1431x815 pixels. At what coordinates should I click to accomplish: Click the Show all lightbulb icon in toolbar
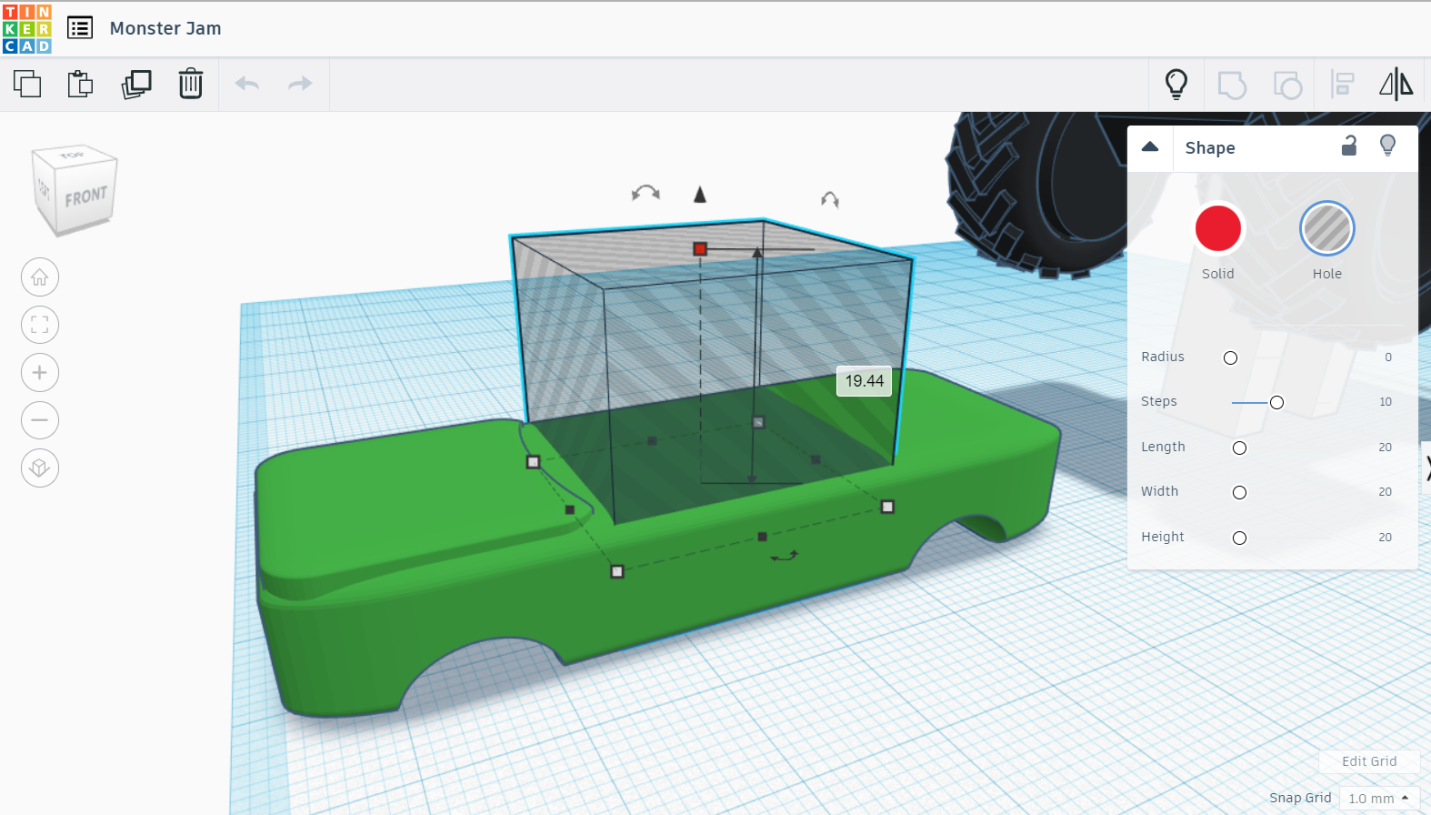(1177, 84)
